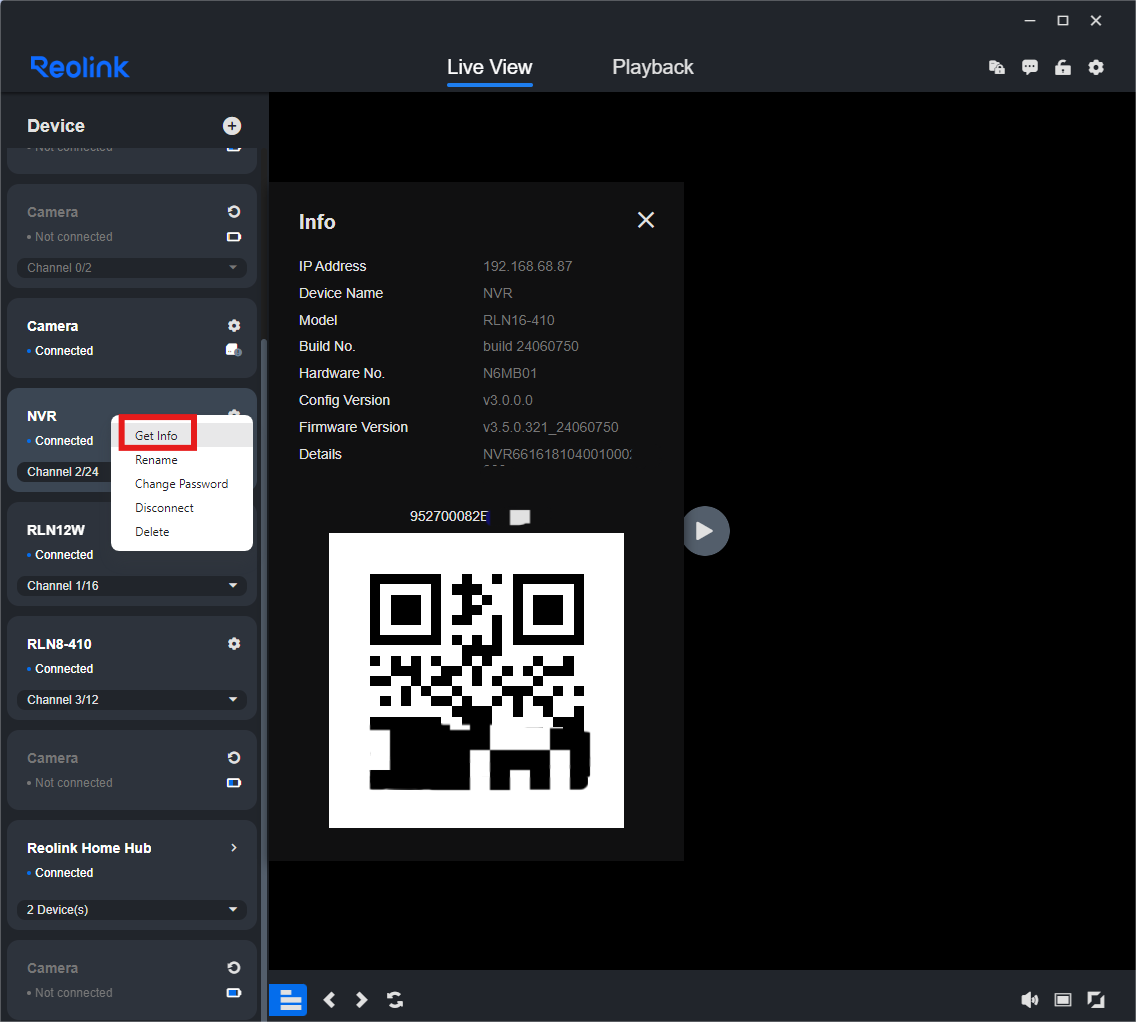Click the refresh streams icon in bottom bar
1136x1022 pixels.
395,1000
